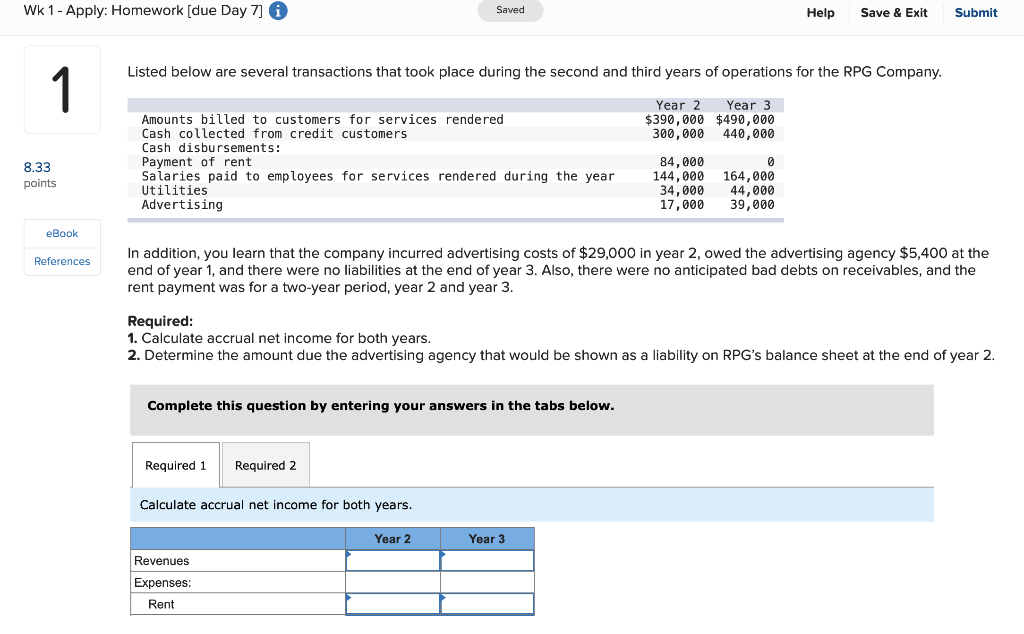Click 'Complete this question by entering your answers' banner
Image resolution: width=1024 pixels, height=634 pixels.
[x=532, y=410]
